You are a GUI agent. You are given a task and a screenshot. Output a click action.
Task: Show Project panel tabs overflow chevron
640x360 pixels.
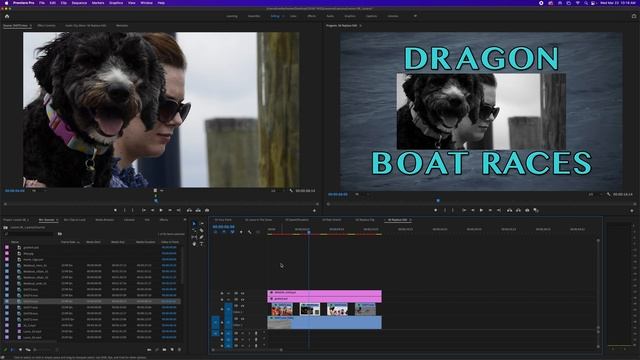pos(185,220)
